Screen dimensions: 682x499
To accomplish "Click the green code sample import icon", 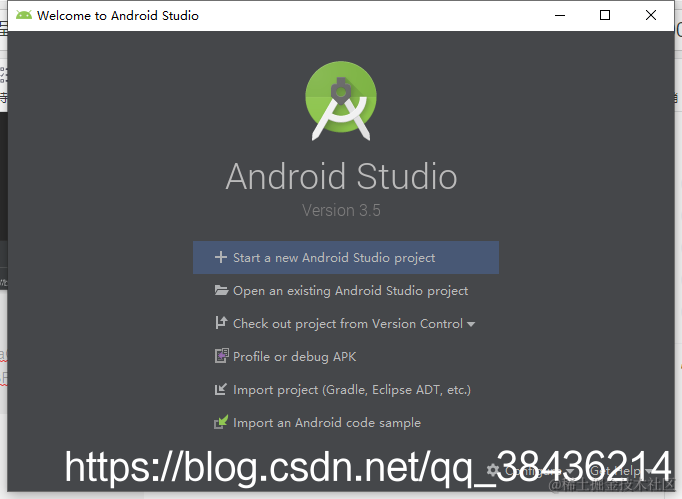I will [x=221, y=422].
